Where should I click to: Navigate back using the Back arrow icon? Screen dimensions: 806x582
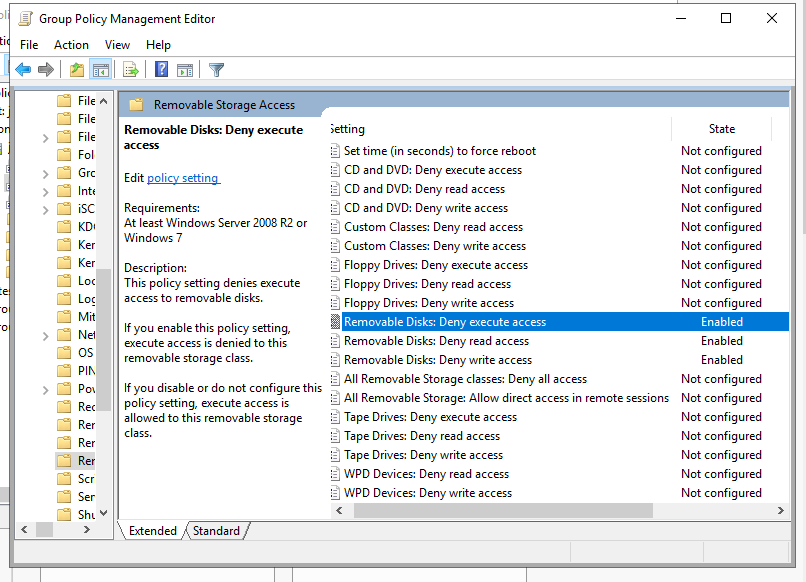[x=23, y=69]
